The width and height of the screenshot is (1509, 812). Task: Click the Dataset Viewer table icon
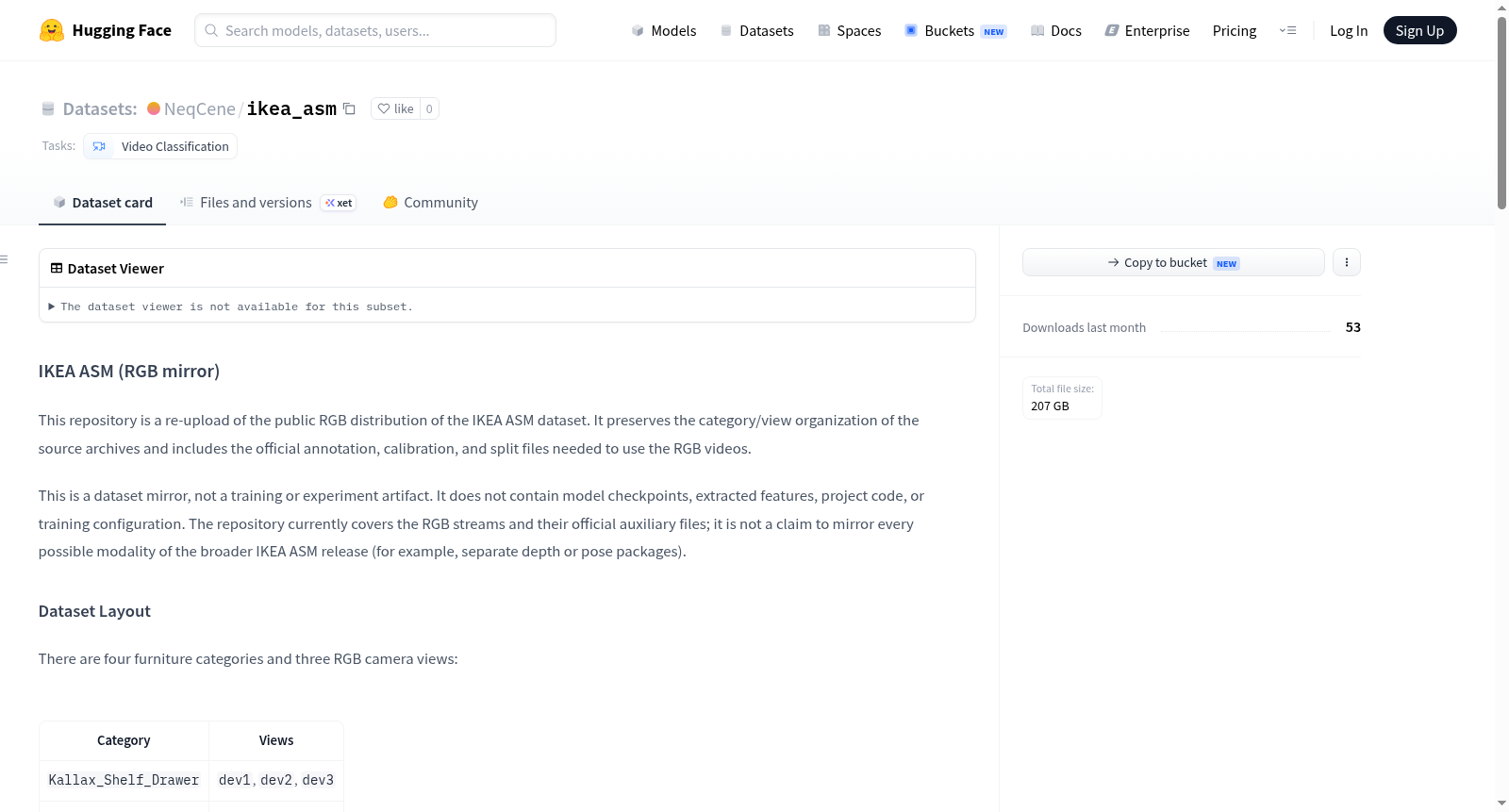click(x=57, y=268)
